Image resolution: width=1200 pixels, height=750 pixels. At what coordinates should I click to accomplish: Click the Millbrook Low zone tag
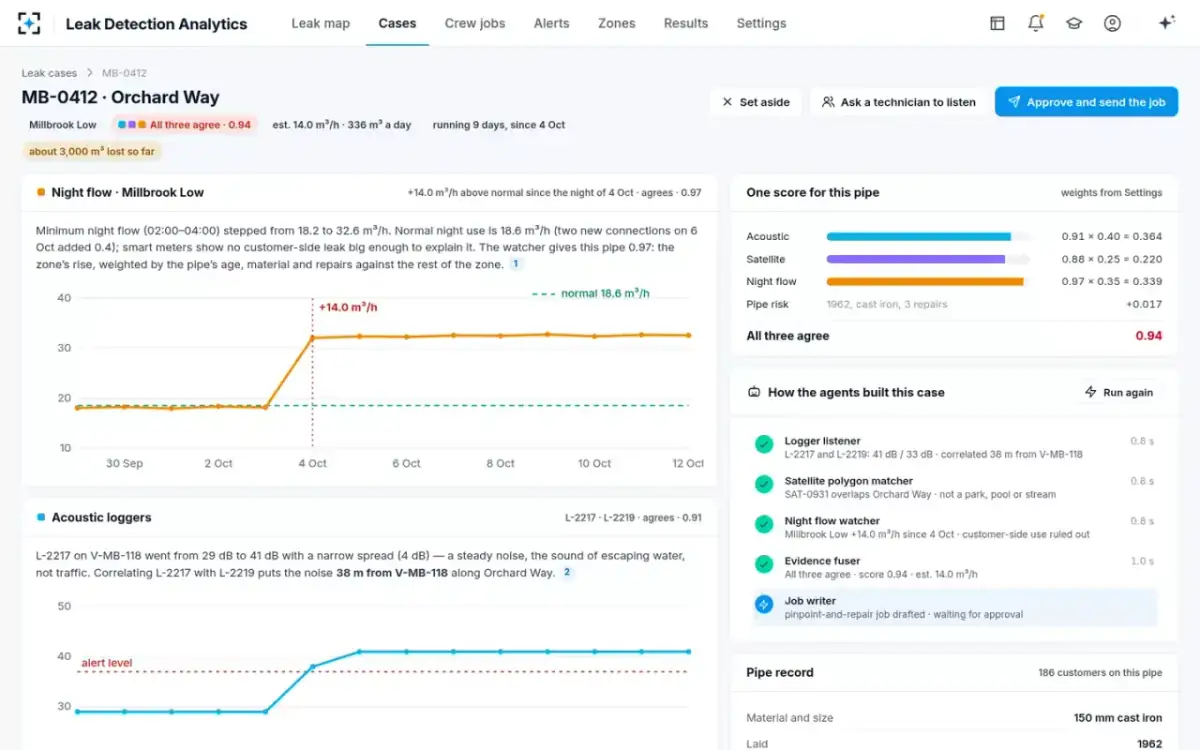click(x=63, y=125)
